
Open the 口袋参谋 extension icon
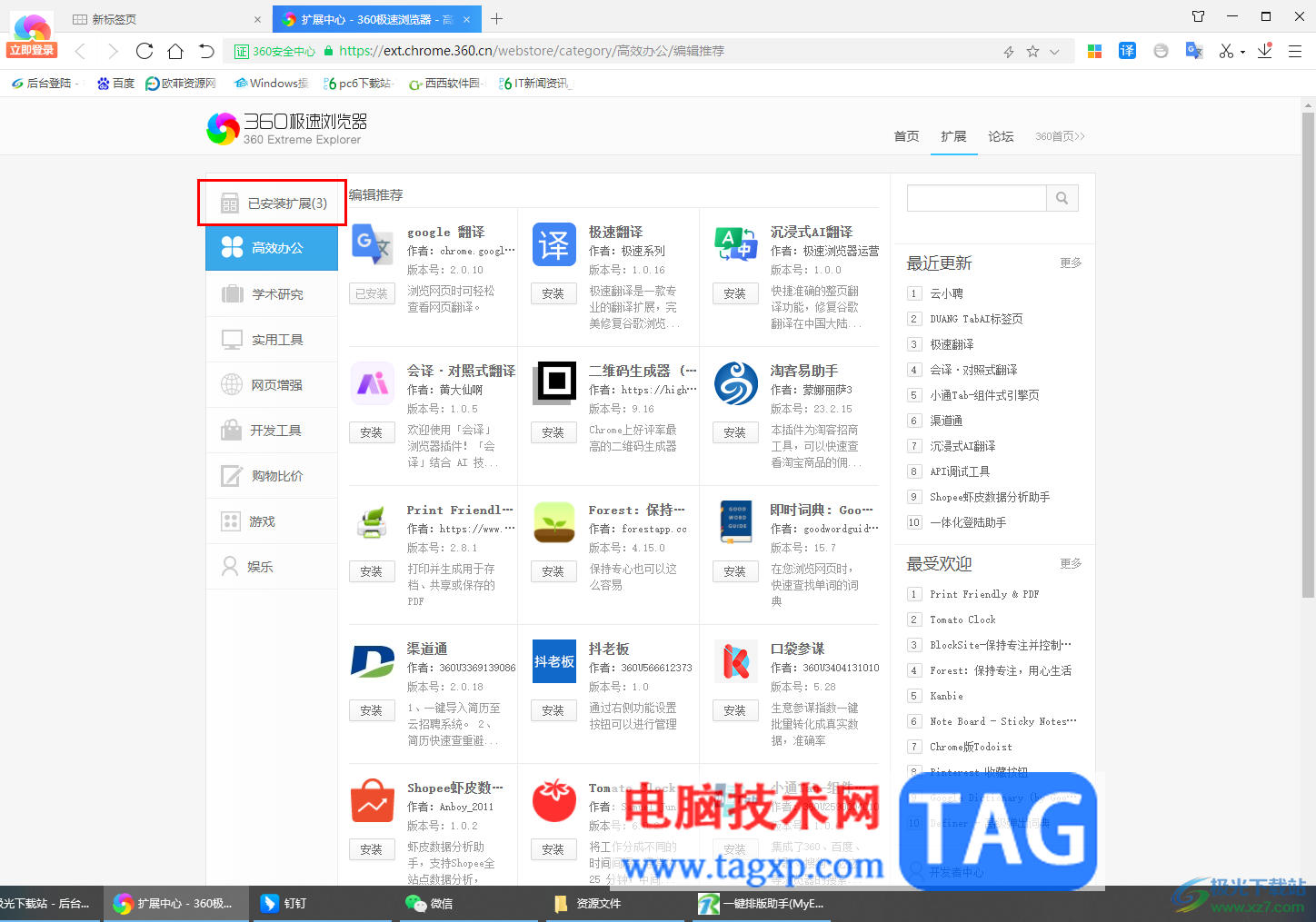click(735, 661)
